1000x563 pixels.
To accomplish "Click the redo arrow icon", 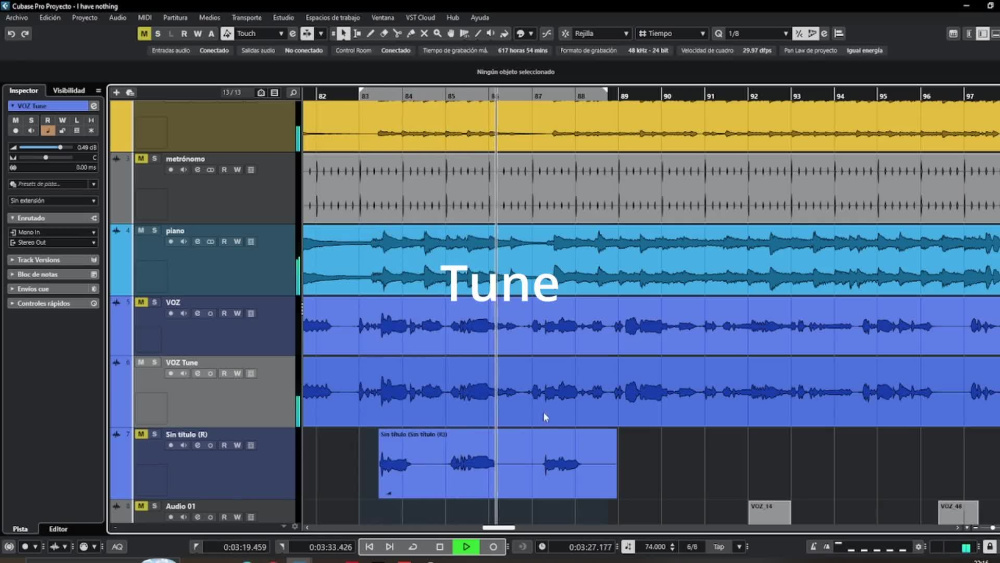I will click(x=25, y=34).
